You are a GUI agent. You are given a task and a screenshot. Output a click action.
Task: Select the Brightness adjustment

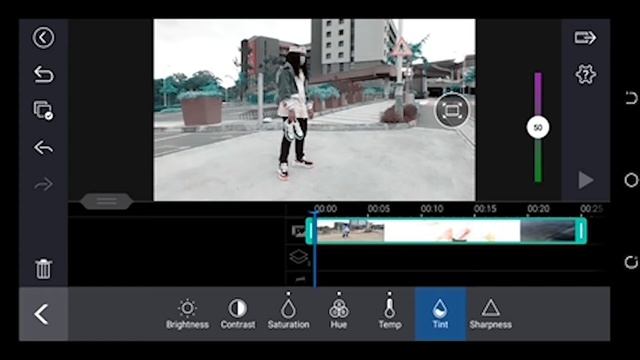pos(187,314)
